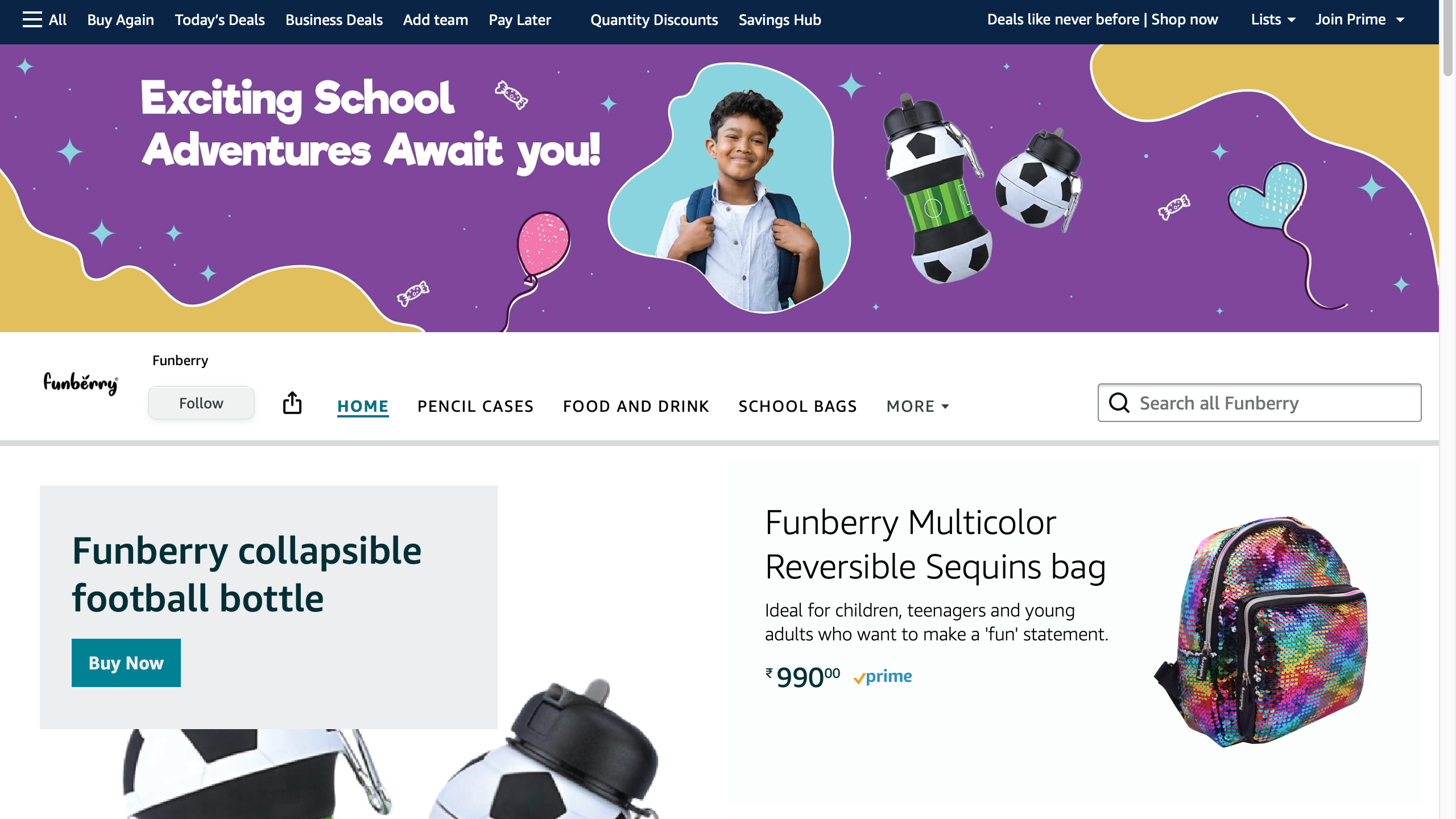Image resolution: width=1456 pixels, height=819 pixels.
Task: Click the share icon beside Follow
Action: (292, 403)
